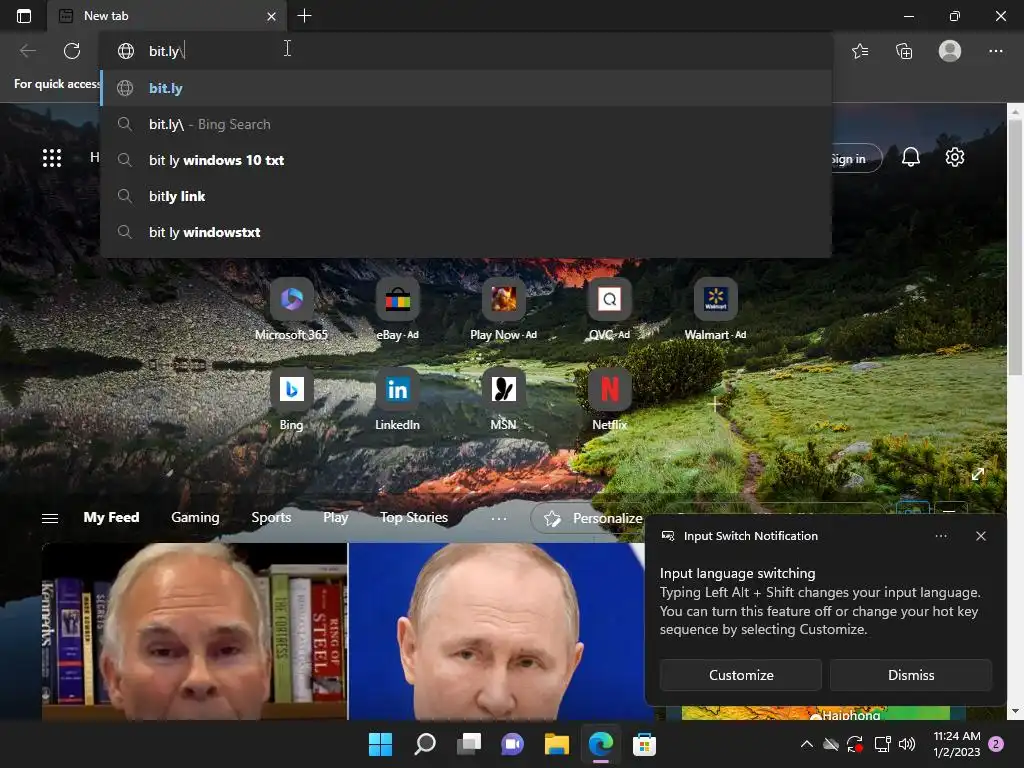Show more feed categories ellipsis
The height and width of the screenshot is (768, 1024).
click(498, 519)
